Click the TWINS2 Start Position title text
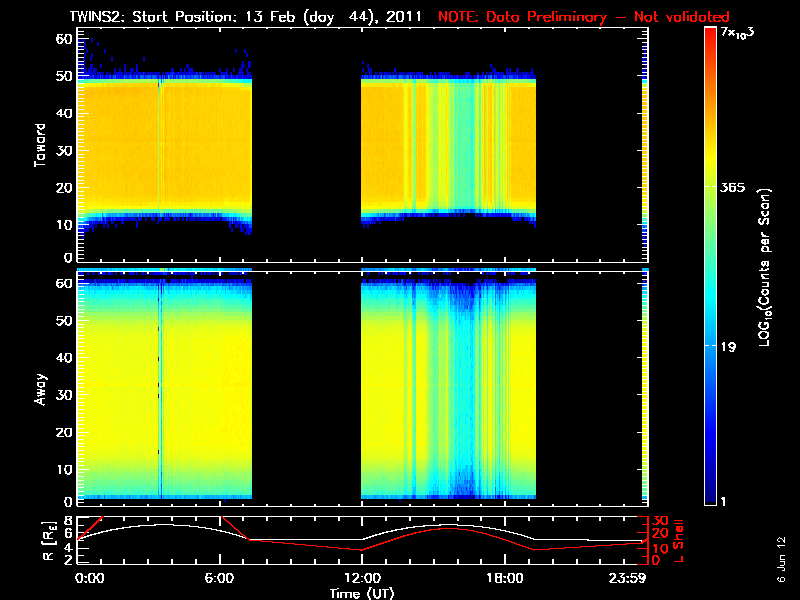This screenshot has height=600, width=800. click(246, 17)
